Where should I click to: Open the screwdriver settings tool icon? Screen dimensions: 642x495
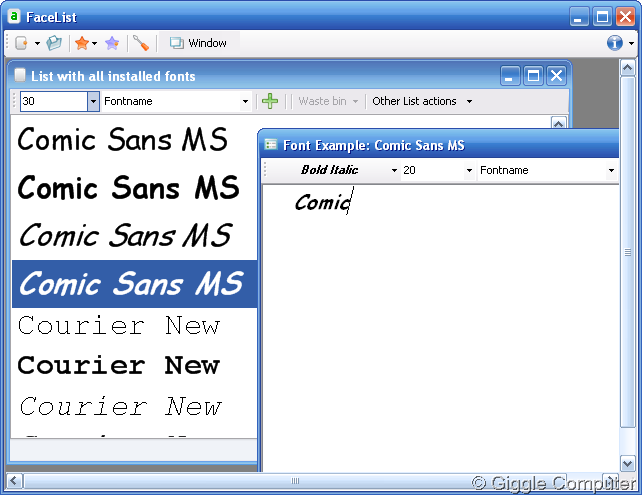point(141,43)
